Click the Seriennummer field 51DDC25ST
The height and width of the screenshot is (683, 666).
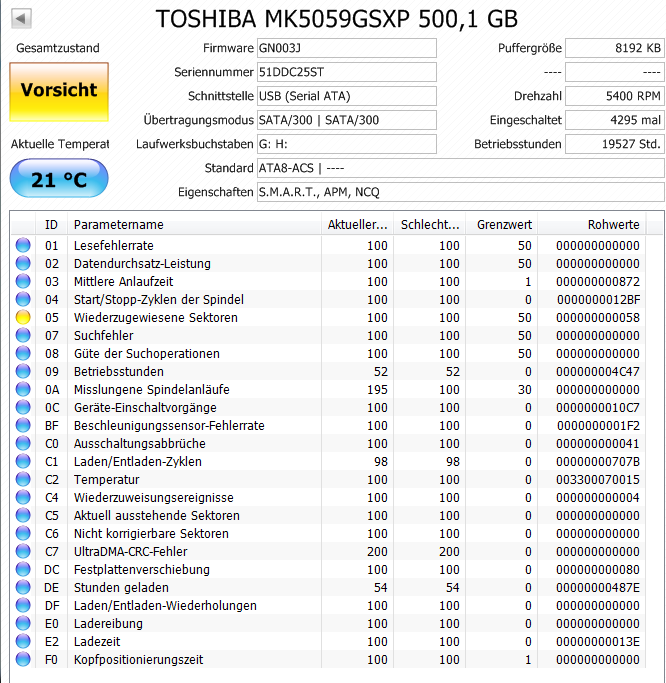347,72
